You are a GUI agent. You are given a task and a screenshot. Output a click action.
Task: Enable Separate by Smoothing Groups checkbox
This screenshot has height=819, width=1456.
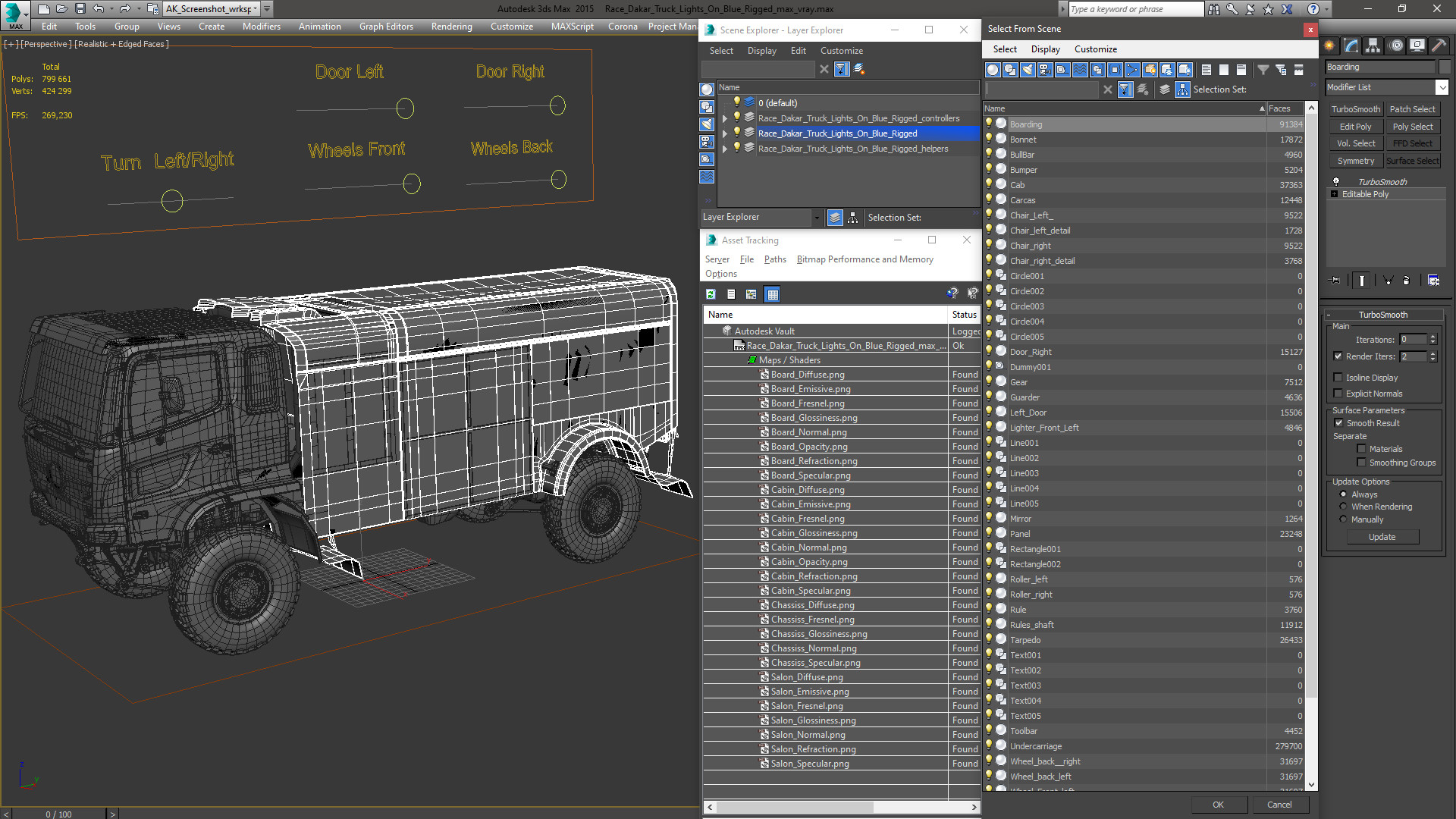click(x=1361, y=463)
